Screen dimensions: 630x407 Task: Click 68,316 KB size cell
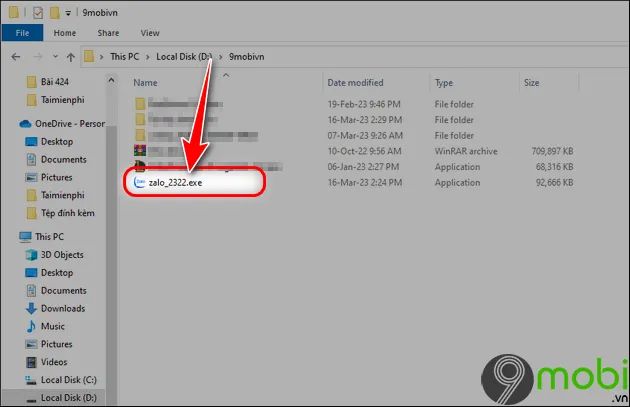pos(554,167)
